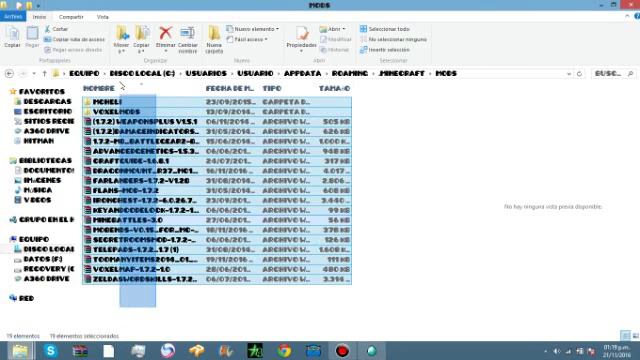
Task: Click Cambiar nombre icon
Action: pos(187,33)
